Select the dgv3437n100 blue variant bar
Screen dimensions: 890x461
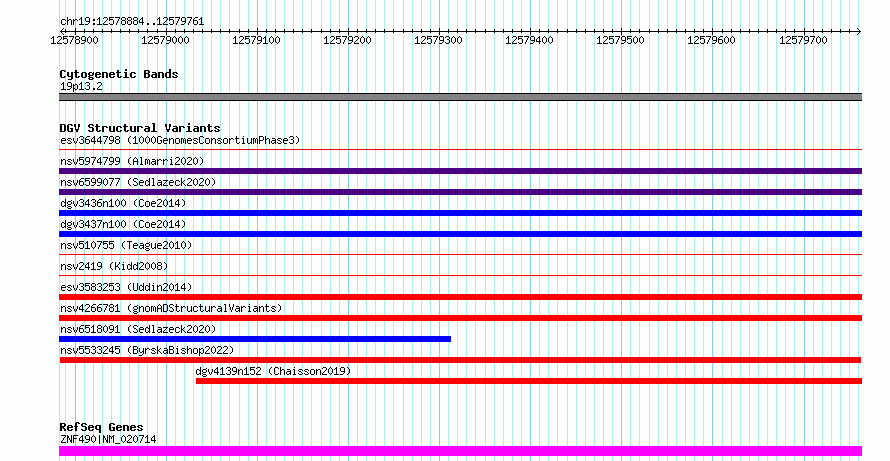click(x=460, y=234)
